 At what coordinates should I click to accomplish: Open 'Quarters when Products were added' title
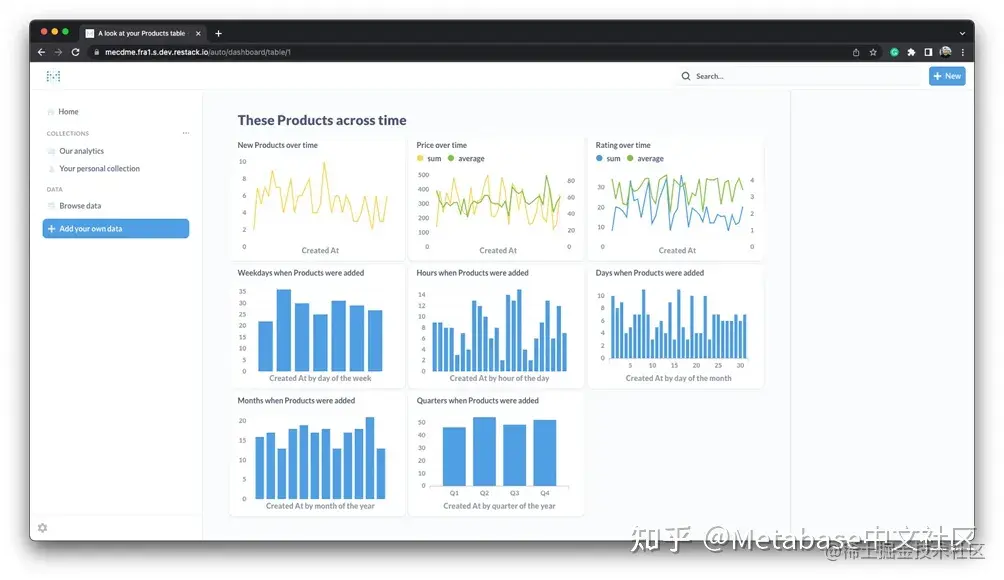click(477, 401)
